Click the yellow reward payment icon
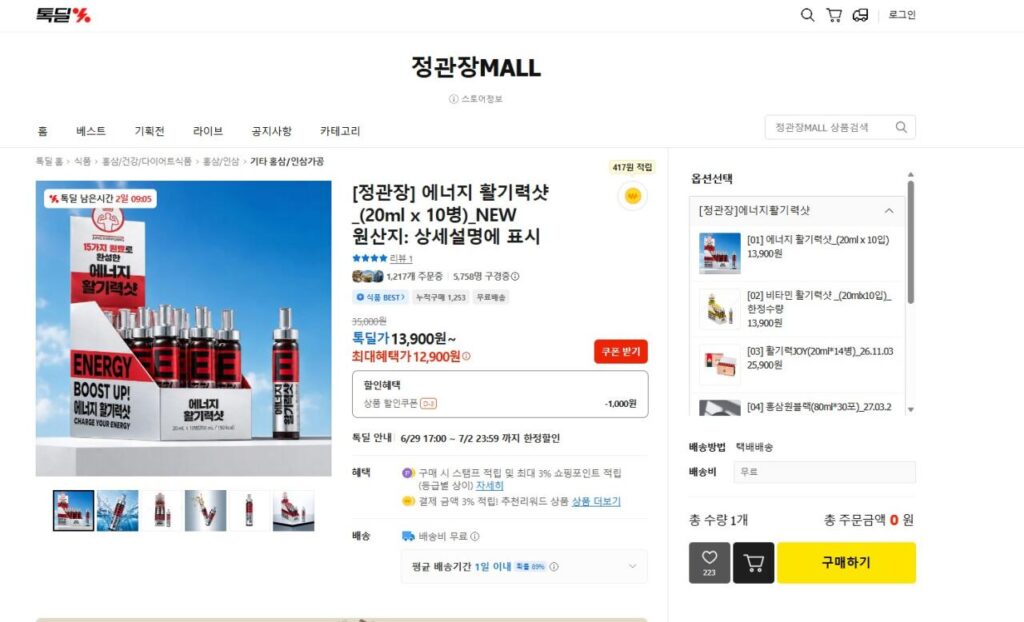This screenshot has width=1024, height=622. tap(408, 501)
